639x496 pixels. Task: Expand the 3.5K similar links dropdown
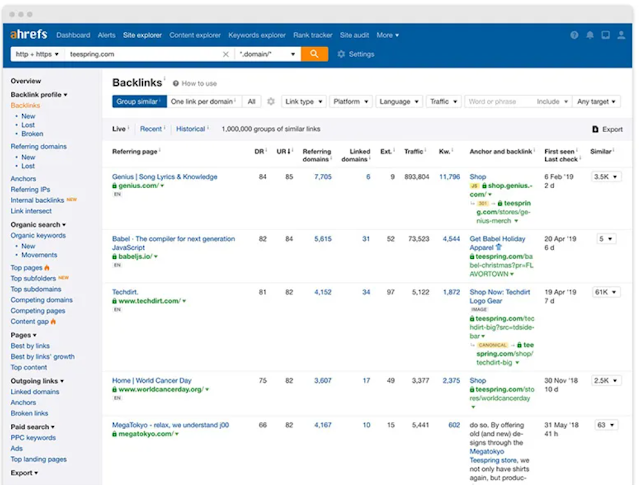tap(606, 177)
